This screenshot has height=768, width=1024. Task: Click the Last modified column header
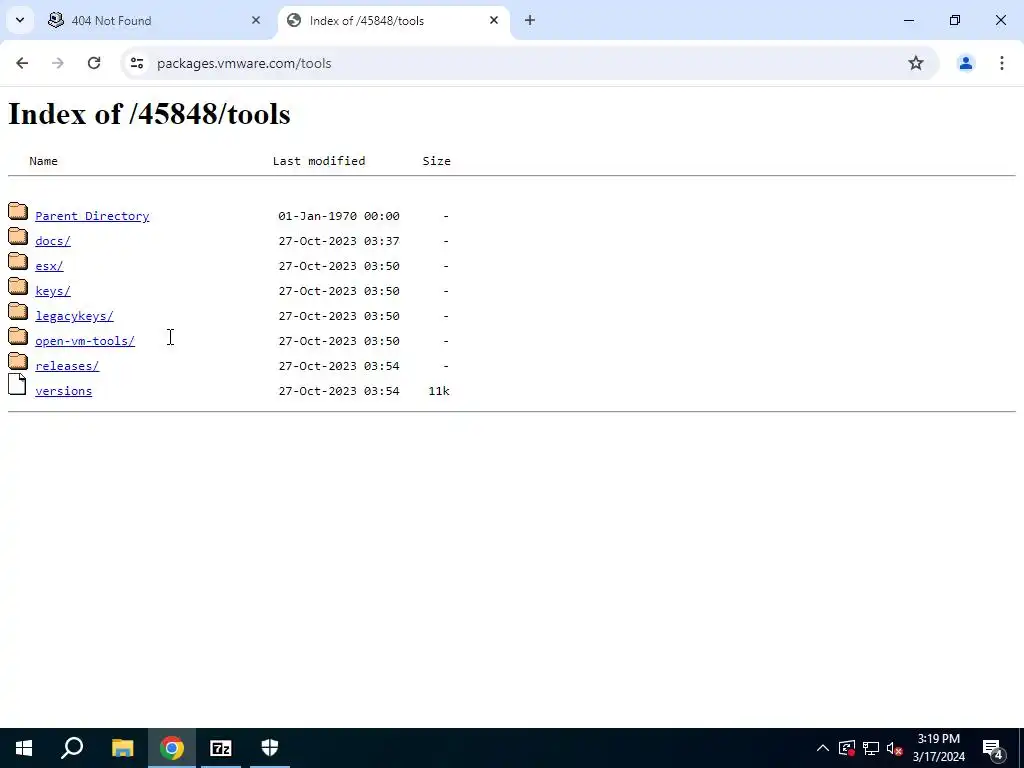tap(319, 161)
